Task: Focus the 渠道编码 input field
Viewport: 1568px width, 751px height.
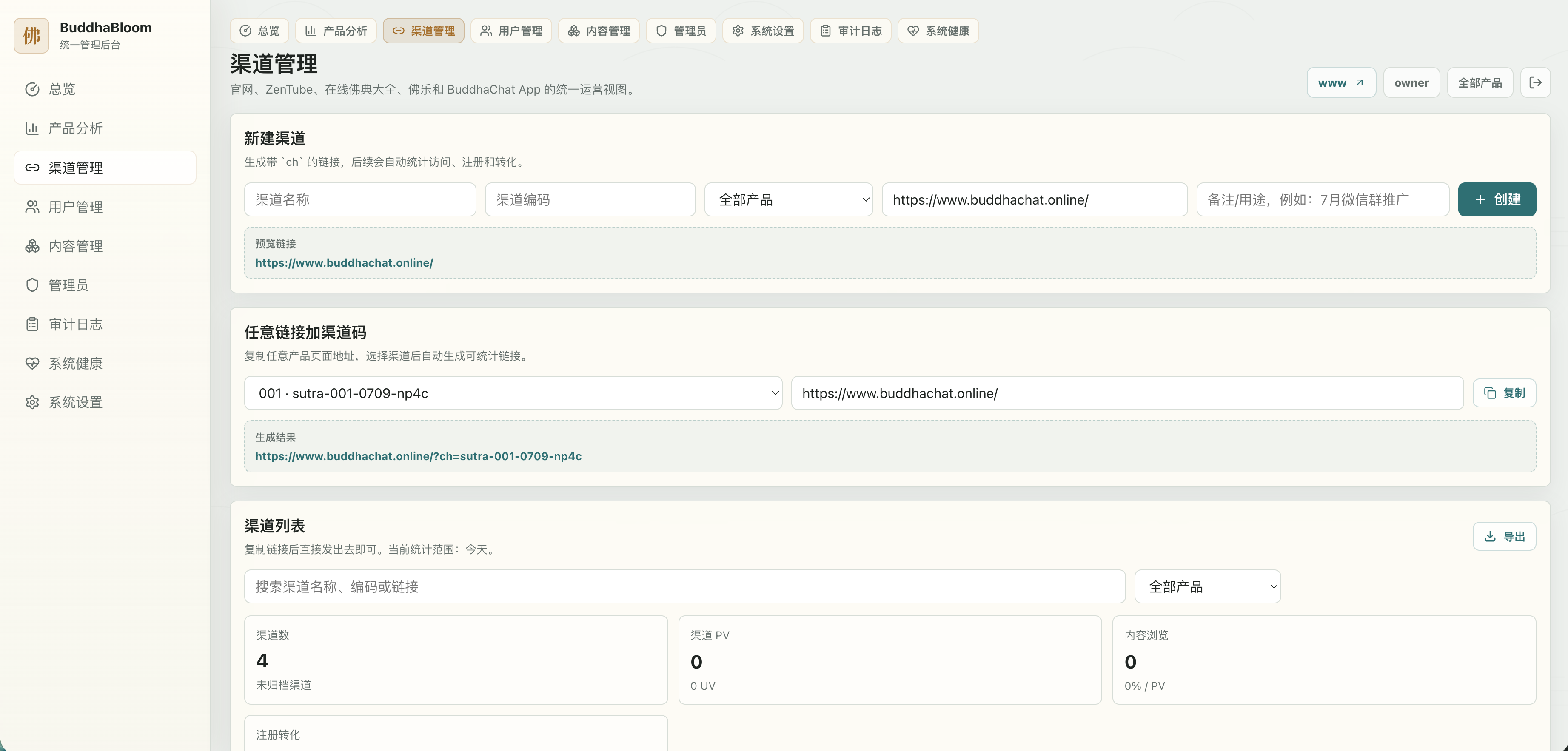Action: (x=590, y=199)
